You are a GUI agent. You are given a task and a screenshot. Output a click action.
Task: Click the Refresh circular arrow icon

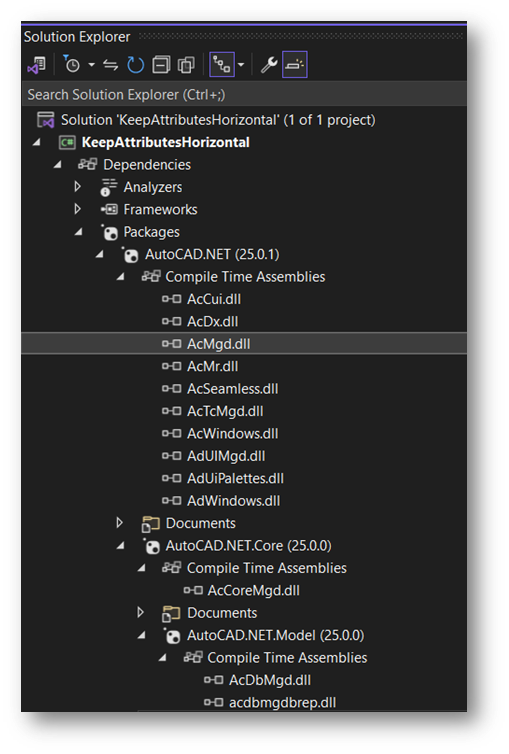click(x=136, y=64)
